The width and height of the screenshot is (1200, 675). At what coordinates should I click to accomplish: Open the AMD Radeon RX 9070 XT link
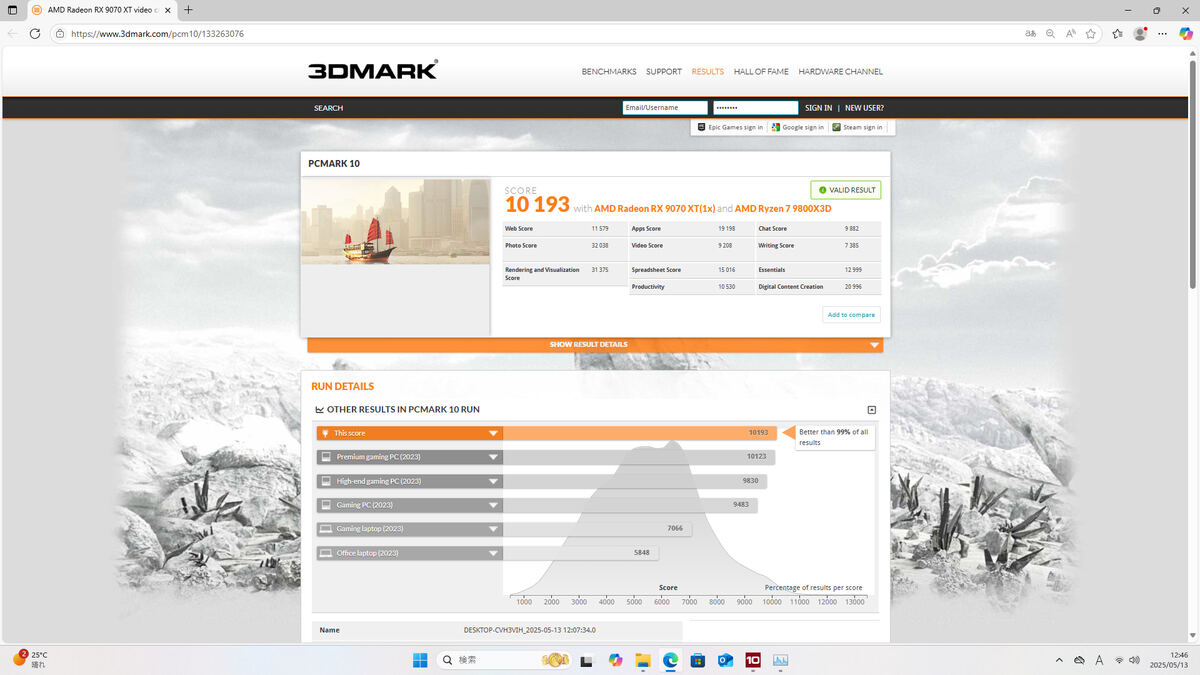655,208
